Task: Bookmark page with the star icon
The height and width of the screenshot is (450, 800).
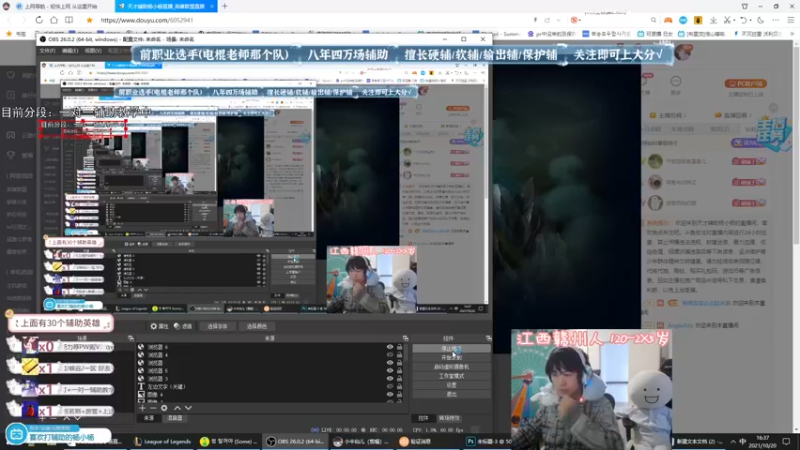Action: 89,20
